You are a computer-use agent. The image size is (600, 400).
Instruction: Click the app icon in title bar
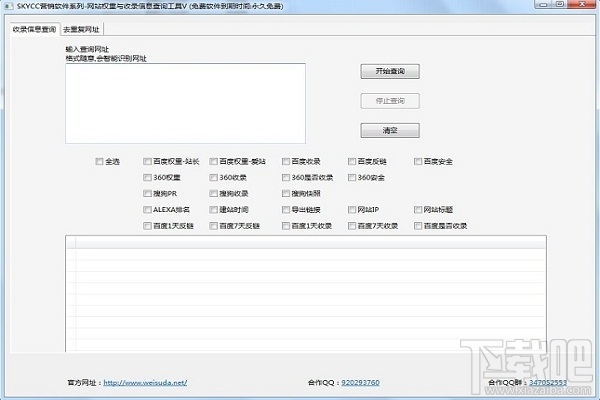(8, 6)
